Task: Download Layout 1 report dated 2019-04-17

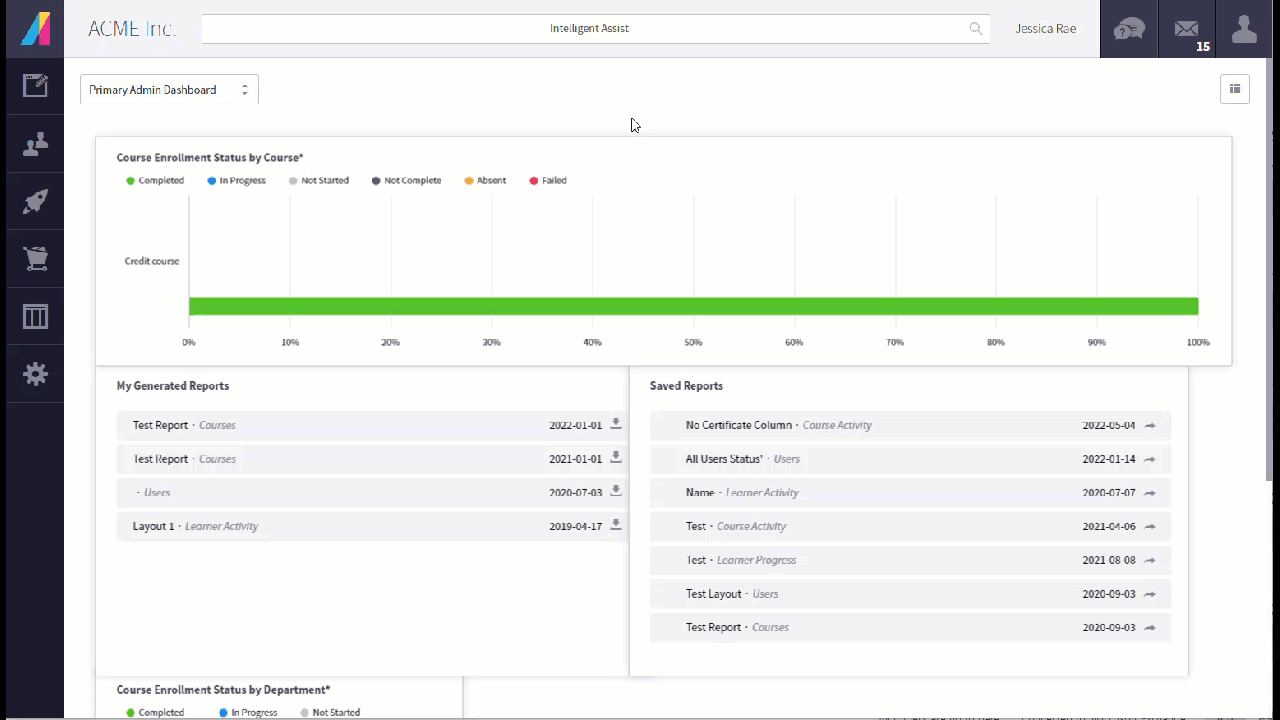Action: (x=616, y=525)
